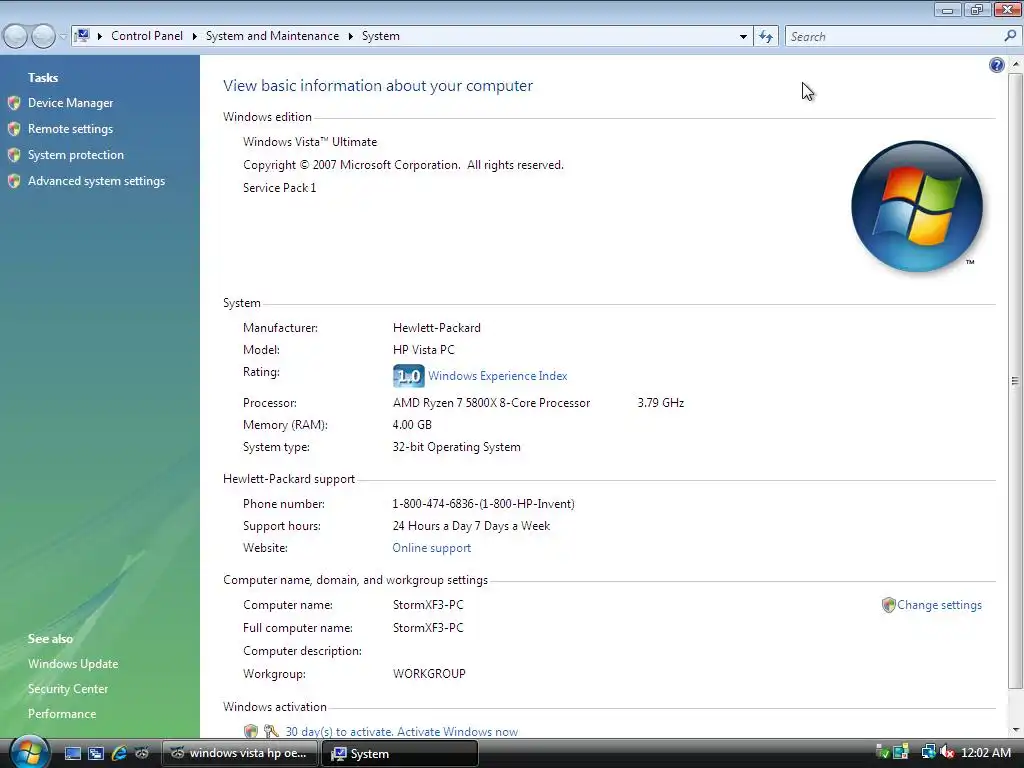Launch Internet Explorer from quick launch
This screenshot has height=768, width=1024.
click(x=119, y=754)
